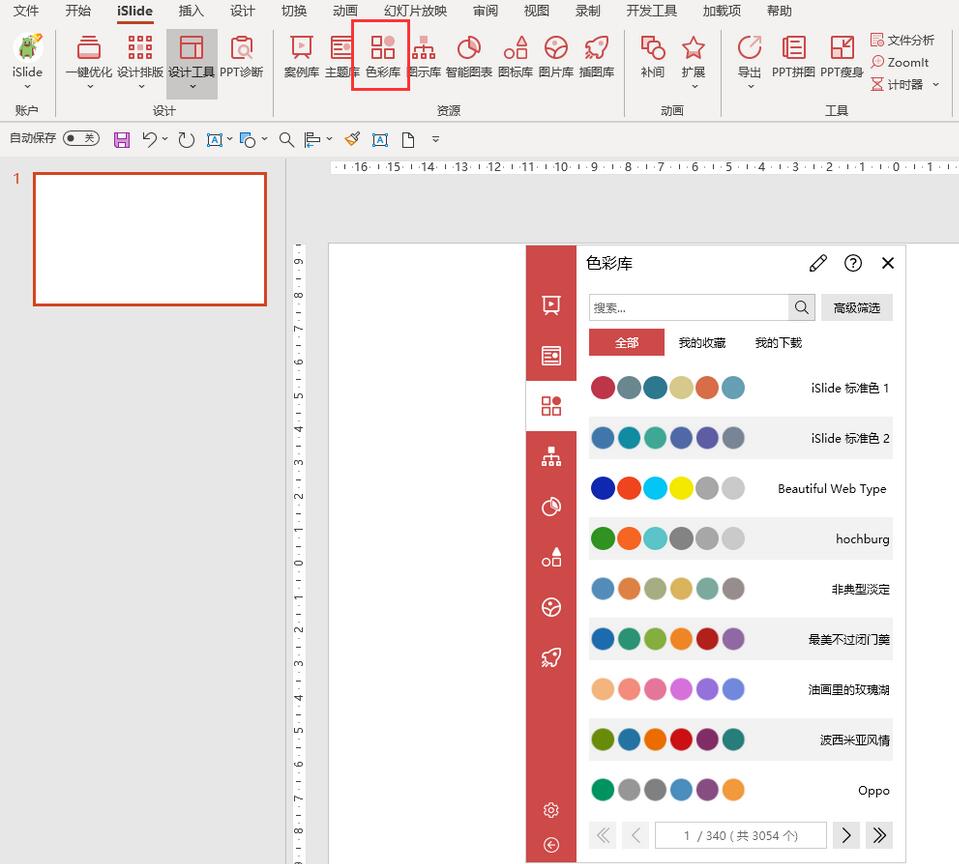Switch to the 开发工具 ribbon tab
Viewport: 959px width, 864px height.
tap(651, 11)
